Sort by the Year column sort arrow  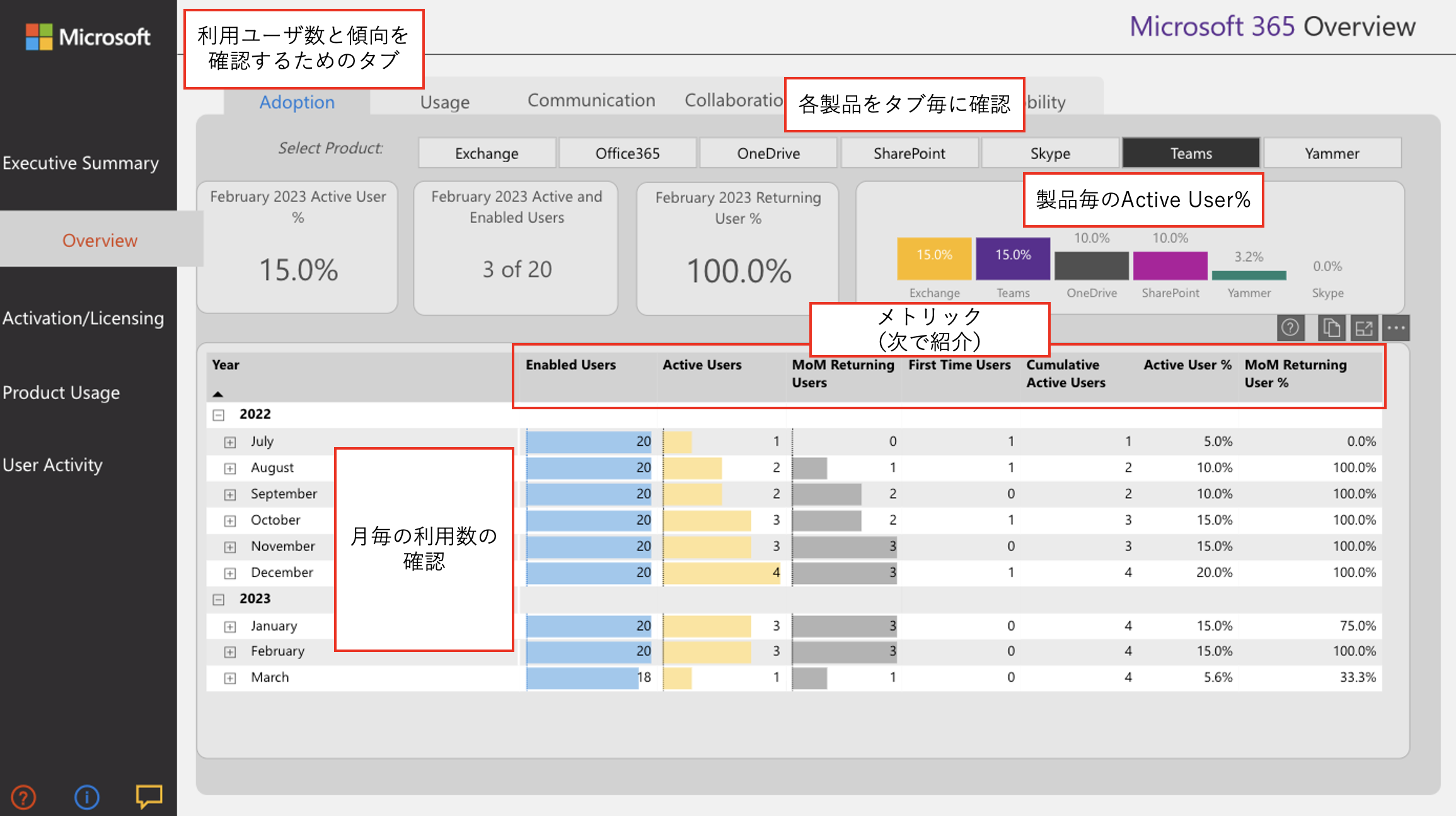pyautogui.click(x=218, y=394)
